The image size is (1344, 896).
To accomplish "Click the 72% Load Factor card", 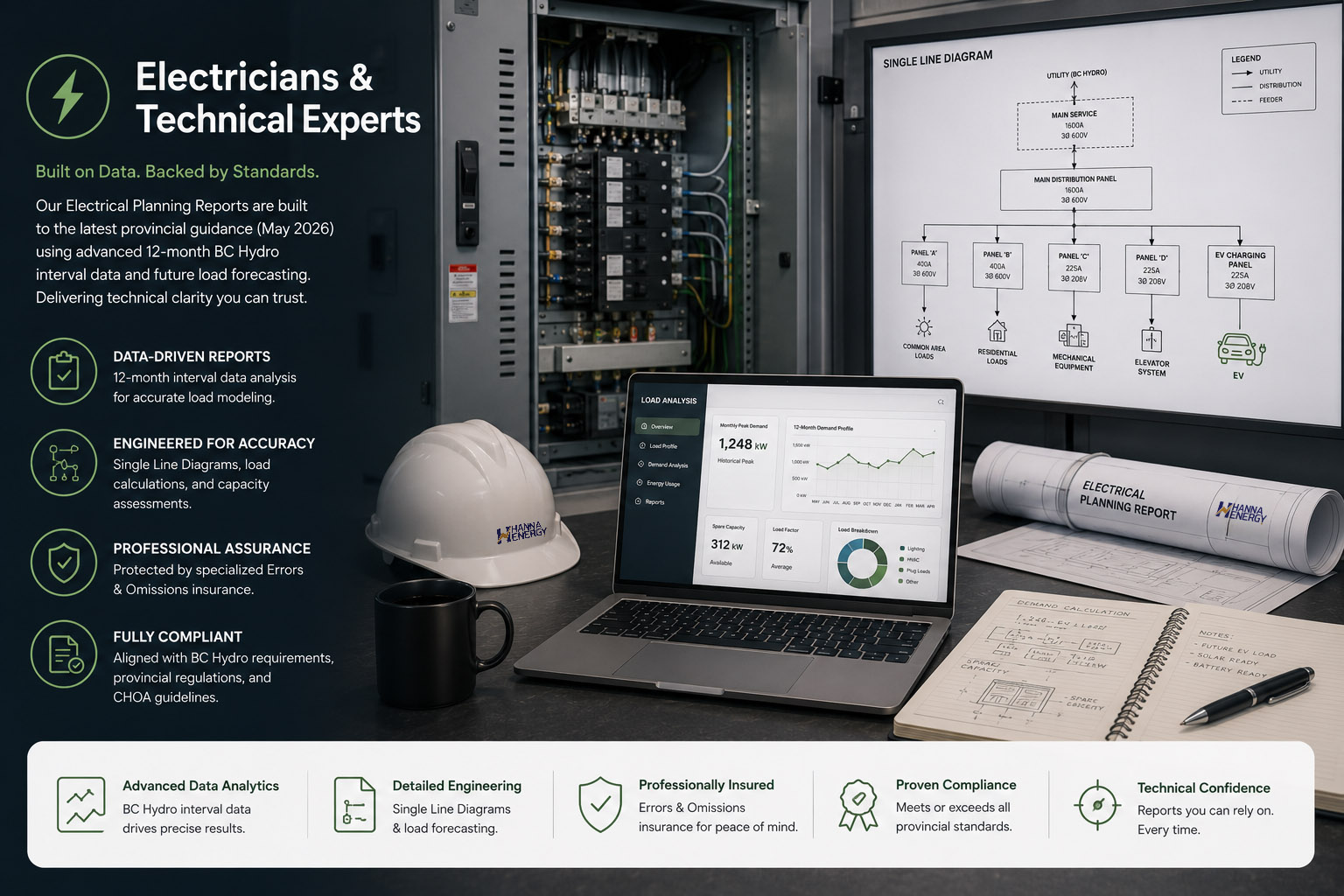I will 792,550.
